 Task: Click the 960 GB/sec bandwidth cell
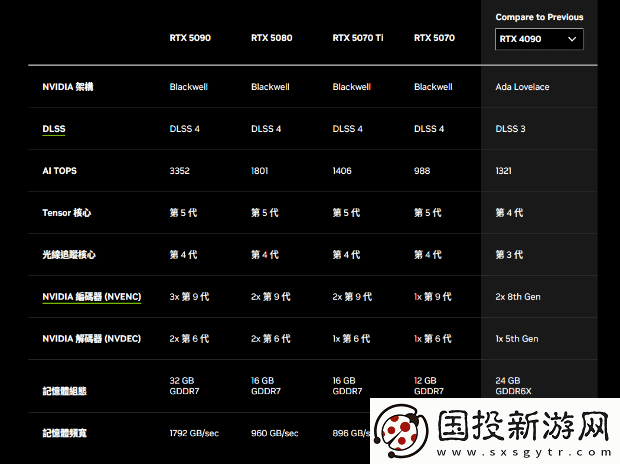[x=275, y=433]
